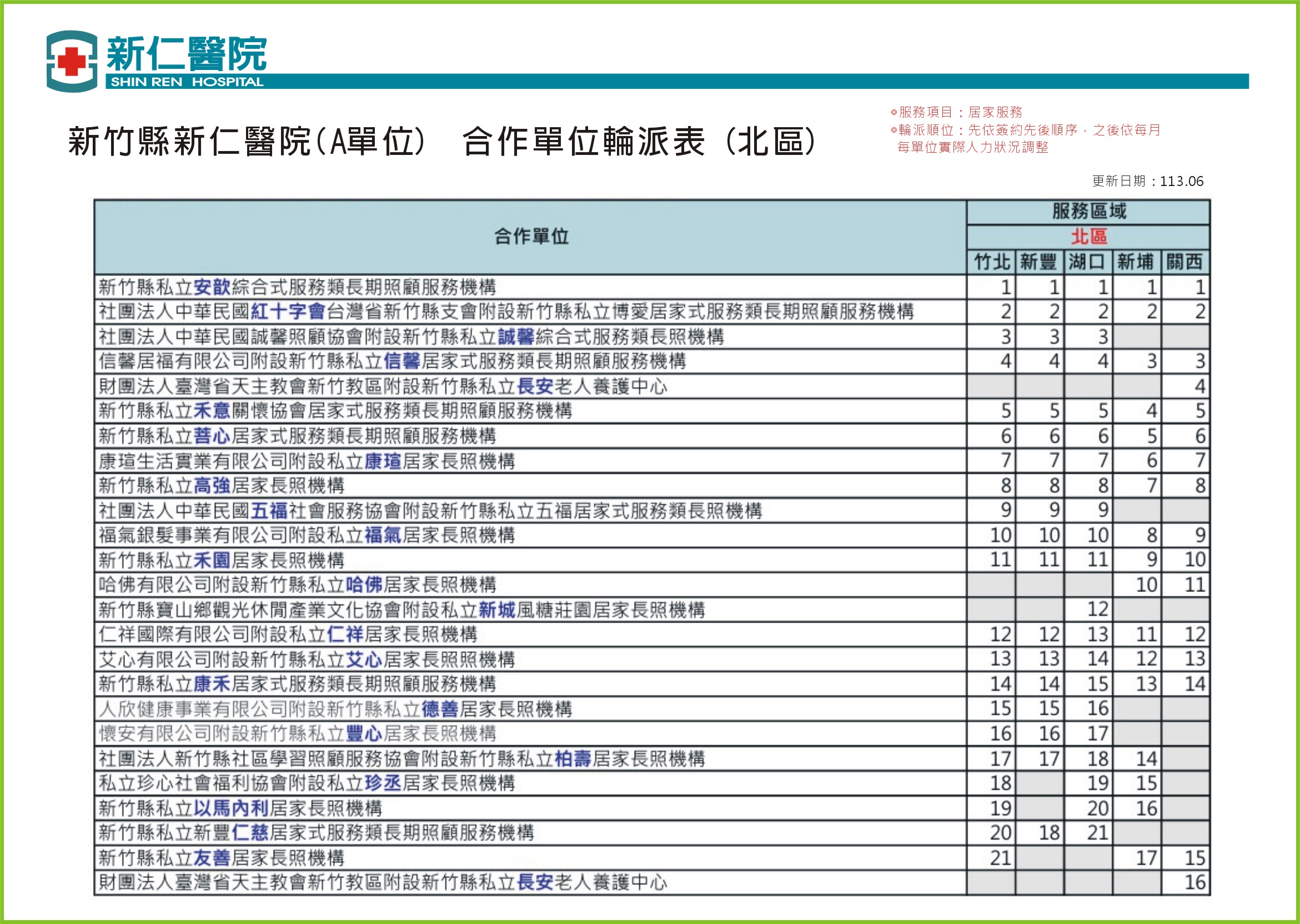
Task: Click the Shin Ren Hospital red cross logo
Action: point(72,62)
